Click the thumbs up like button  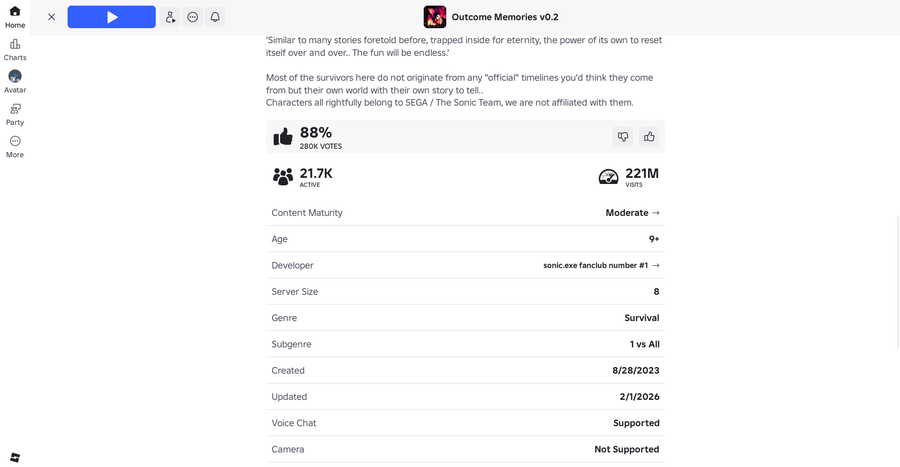pyautogui.click(x=649, y=137)
